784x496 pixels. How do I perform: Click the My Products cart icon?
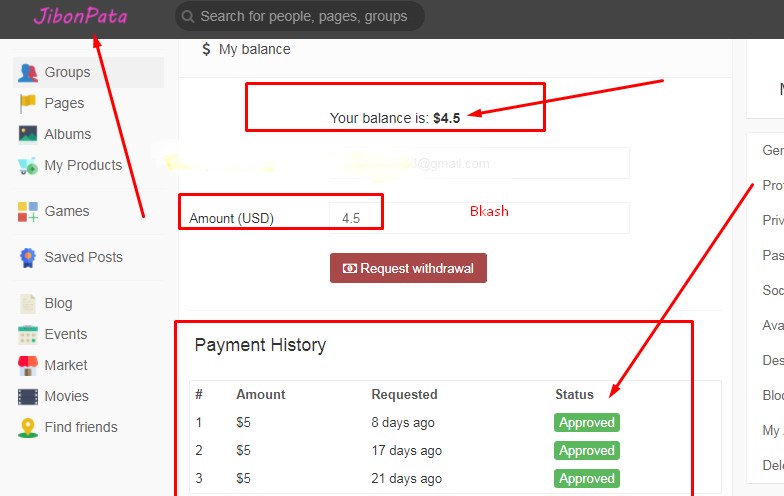pos(28,165)
